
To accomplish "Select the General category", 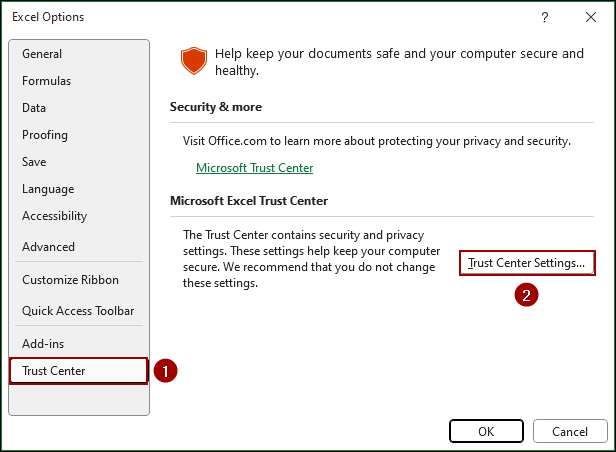I will (42, 54).
